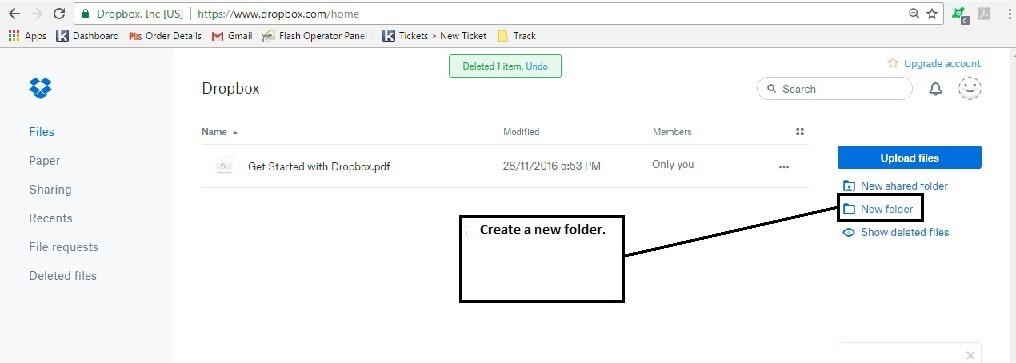Click the New folder link

(x=878, y=209)
